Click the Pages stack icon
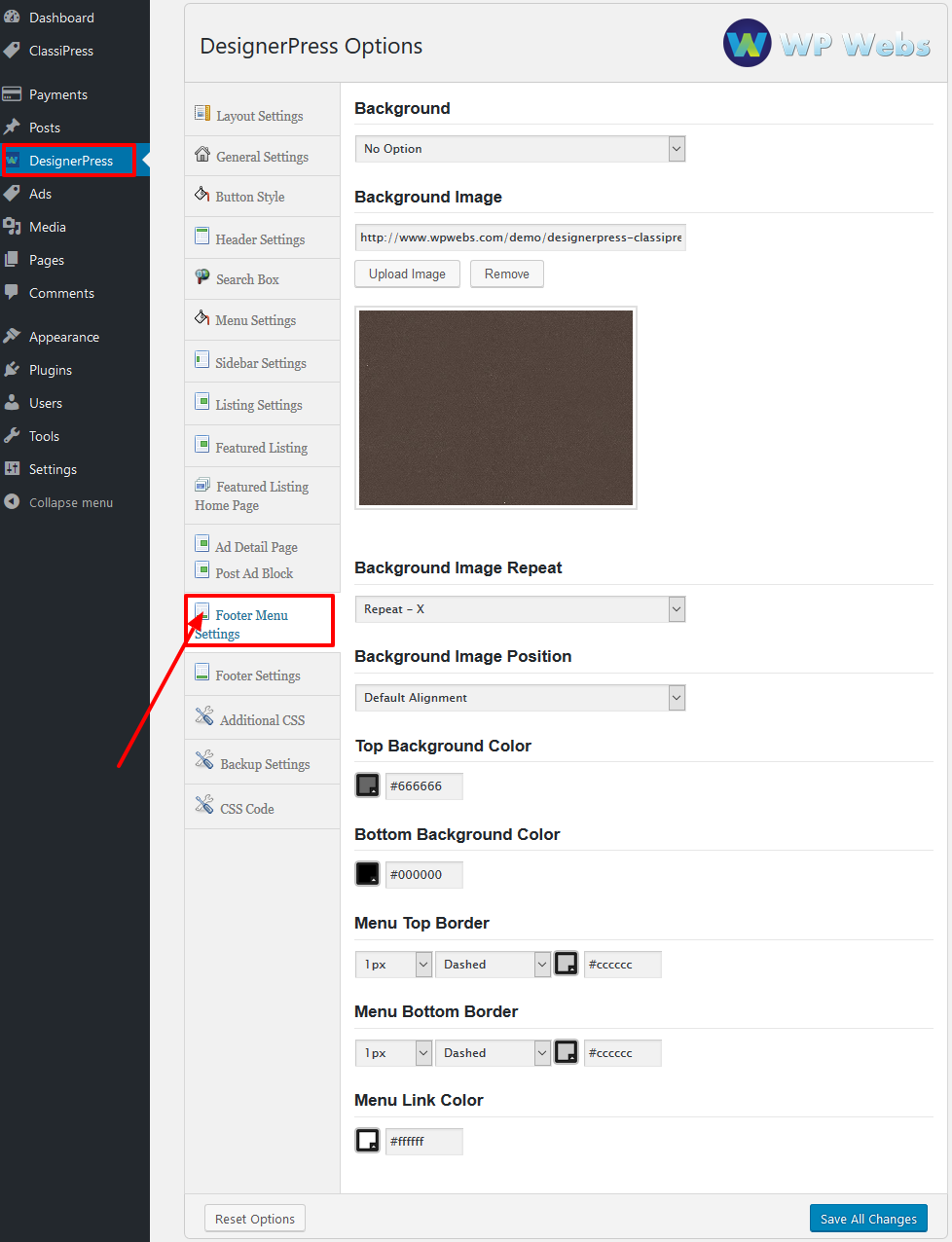 [12, 260]
